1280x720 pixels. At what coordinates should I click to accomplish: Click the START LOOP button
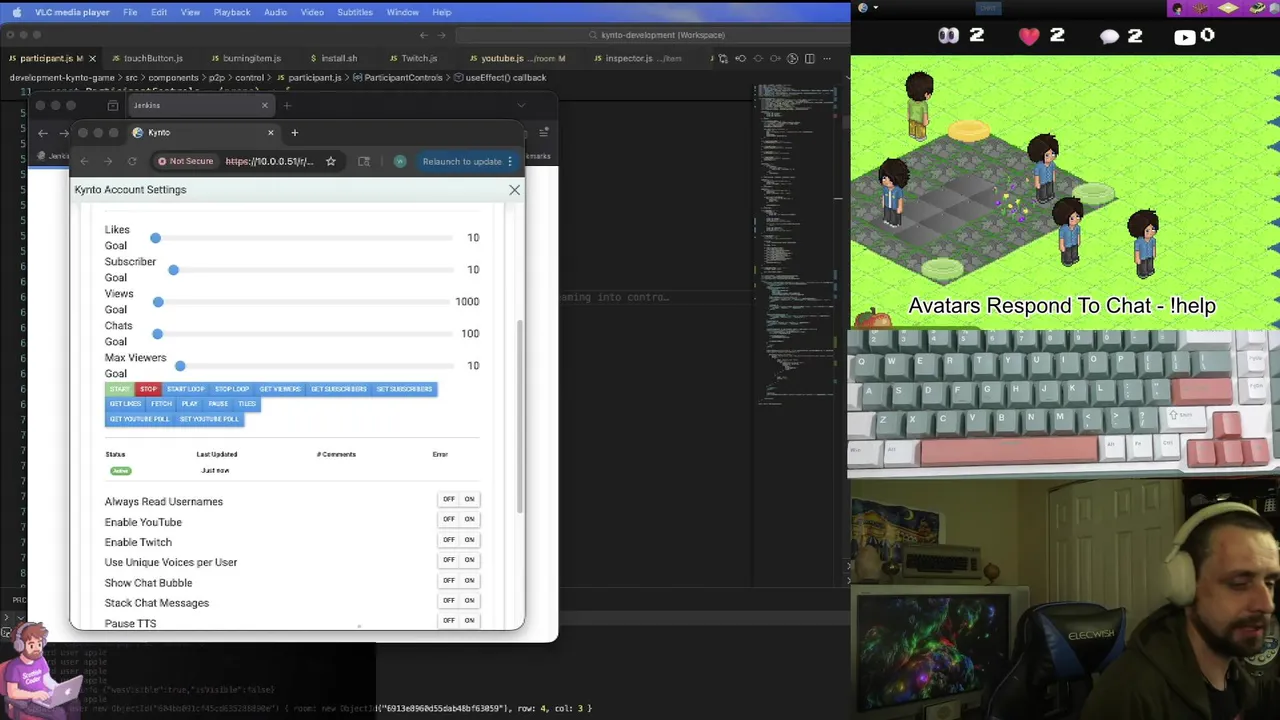186,389
